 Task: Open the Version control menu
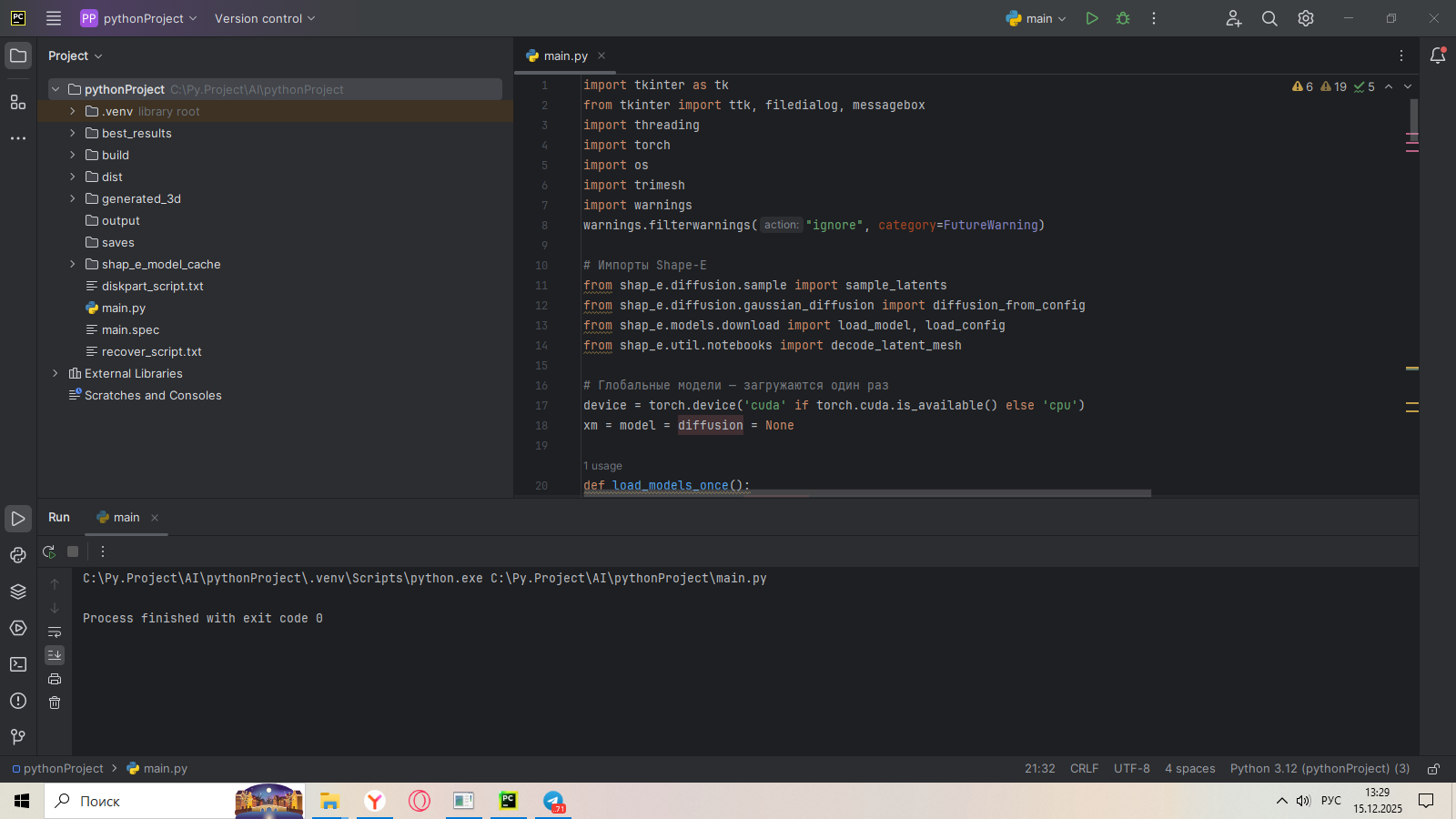pos(264,18)
